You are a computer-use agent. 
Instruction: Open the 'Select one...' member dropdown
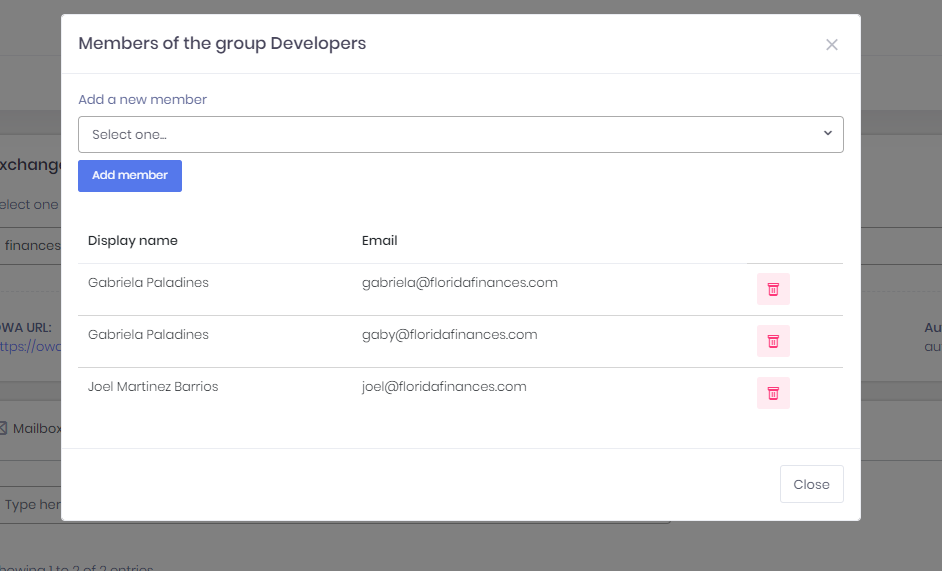coord(460,134)
